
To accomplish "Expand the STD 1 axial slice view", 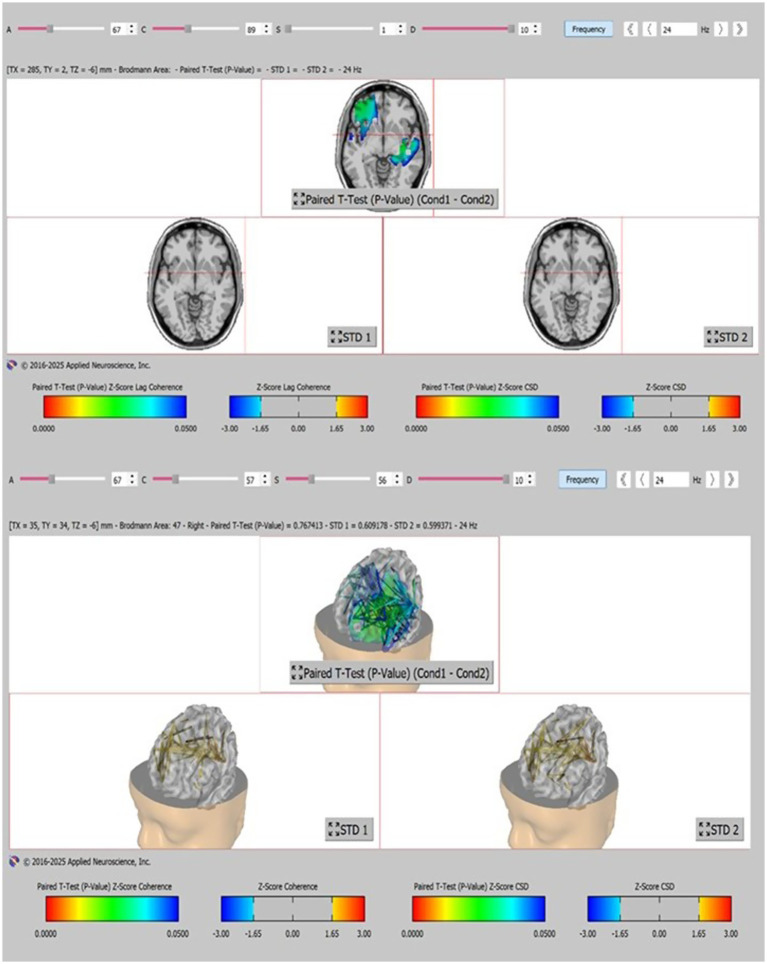I will coord(352,337).
